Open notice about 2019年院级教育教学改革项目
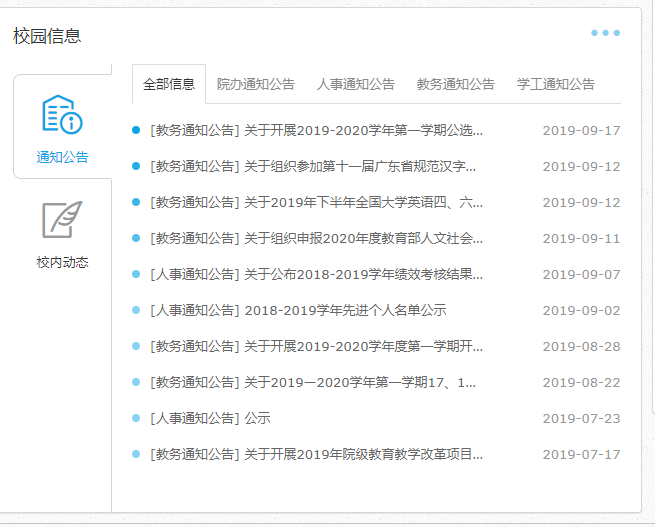 316,454
